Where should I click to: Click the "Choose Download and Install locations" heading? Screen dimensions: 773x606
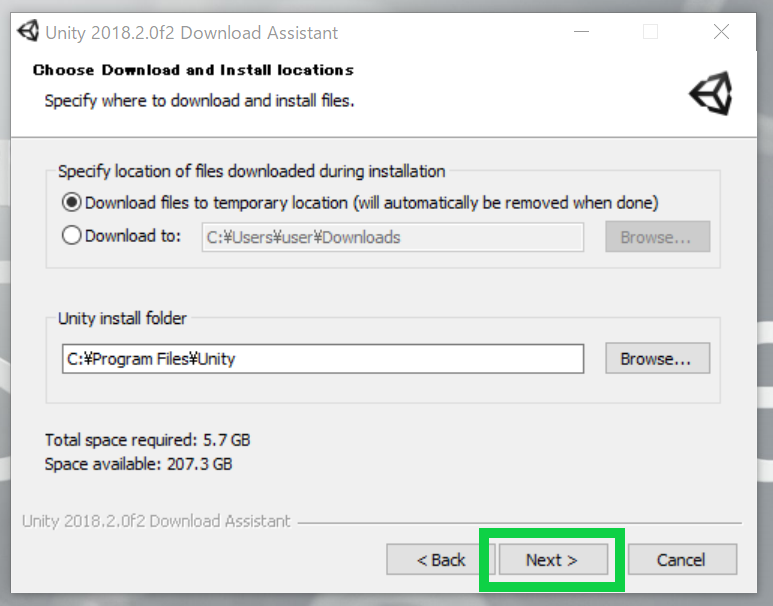[x=193, y=70]
